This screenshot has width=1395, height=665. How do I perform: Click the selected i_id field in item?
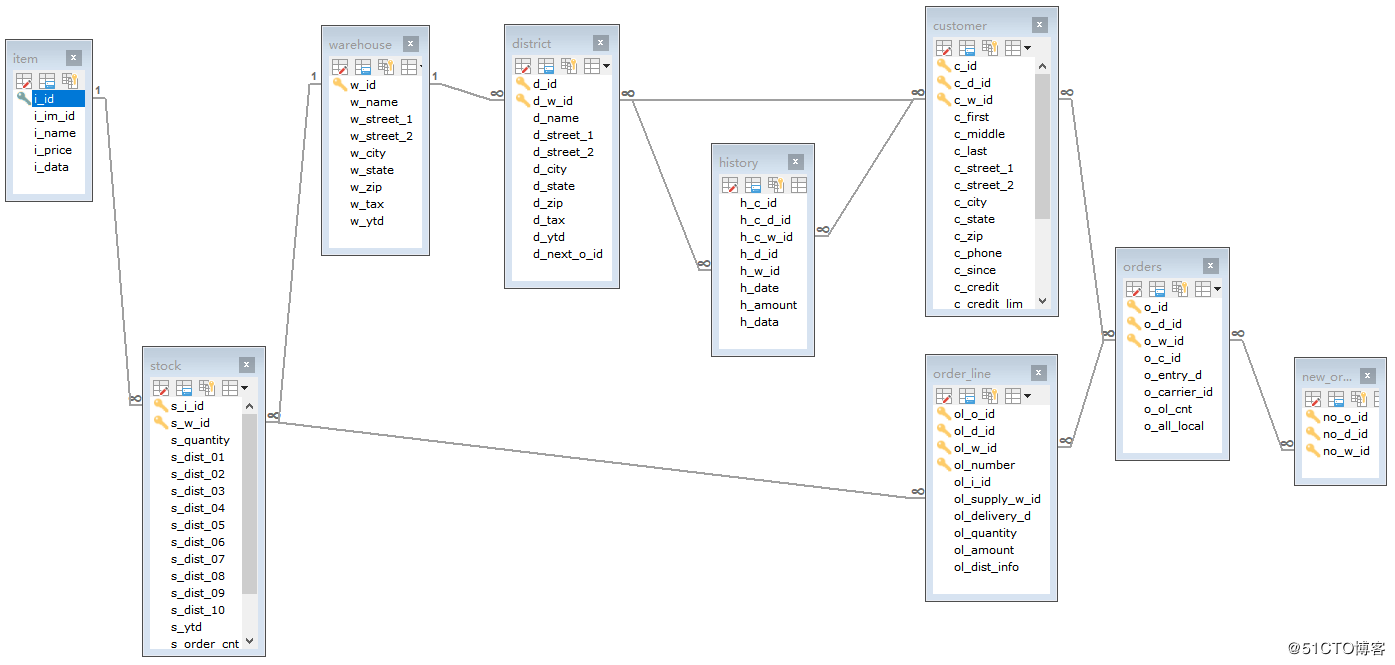click(44, 99)
